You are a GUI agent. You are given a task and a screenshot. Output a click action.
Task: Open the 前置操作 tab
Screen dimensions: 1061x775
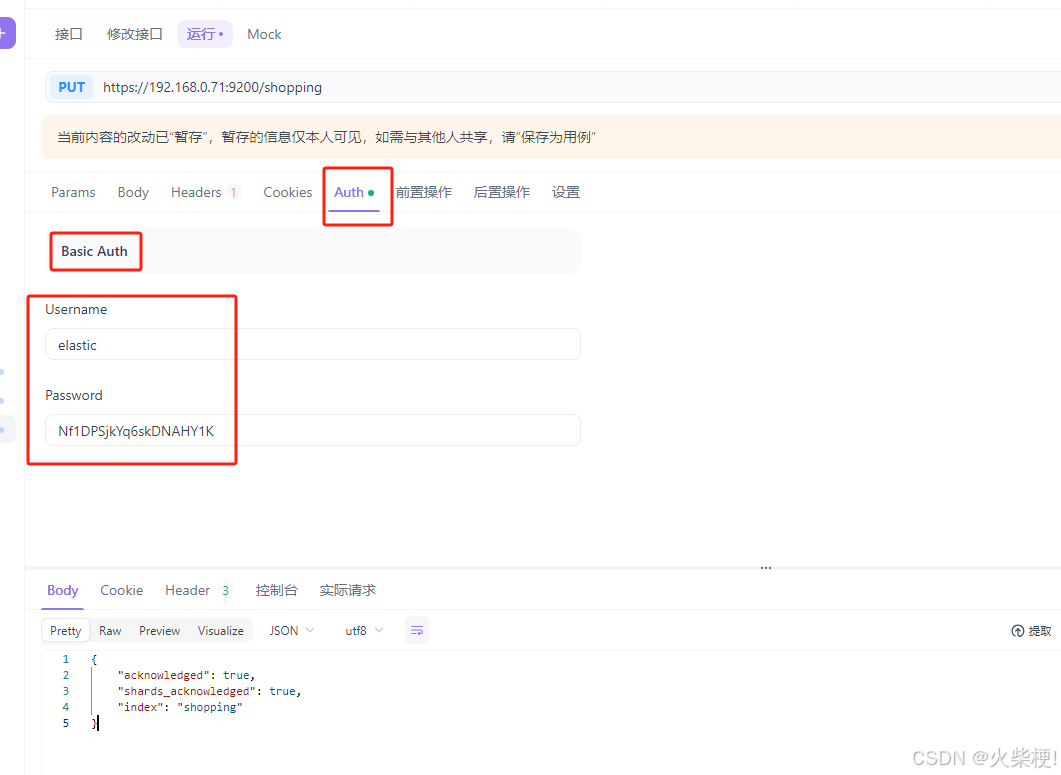point(424,192)
